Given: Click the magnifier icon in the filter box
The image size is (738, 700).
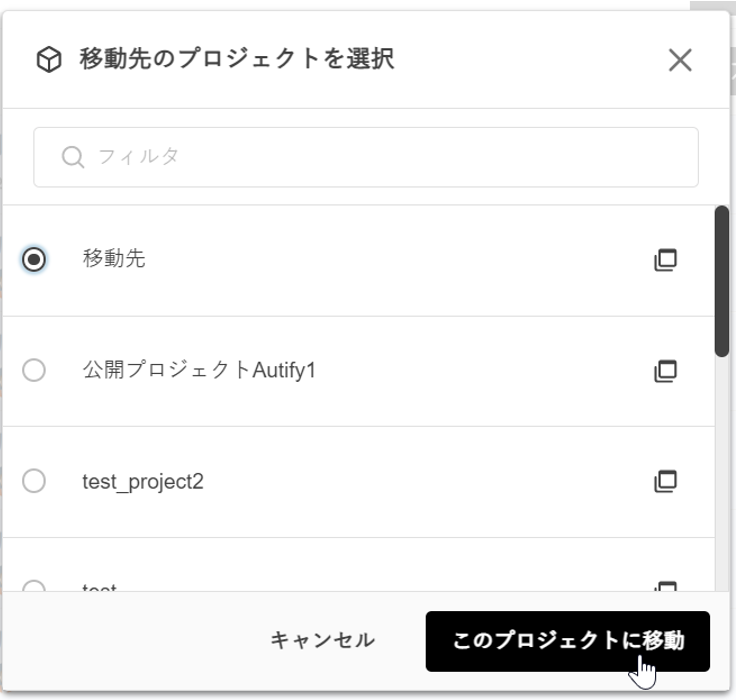Looking at the screenshot, I should [72, 157].
